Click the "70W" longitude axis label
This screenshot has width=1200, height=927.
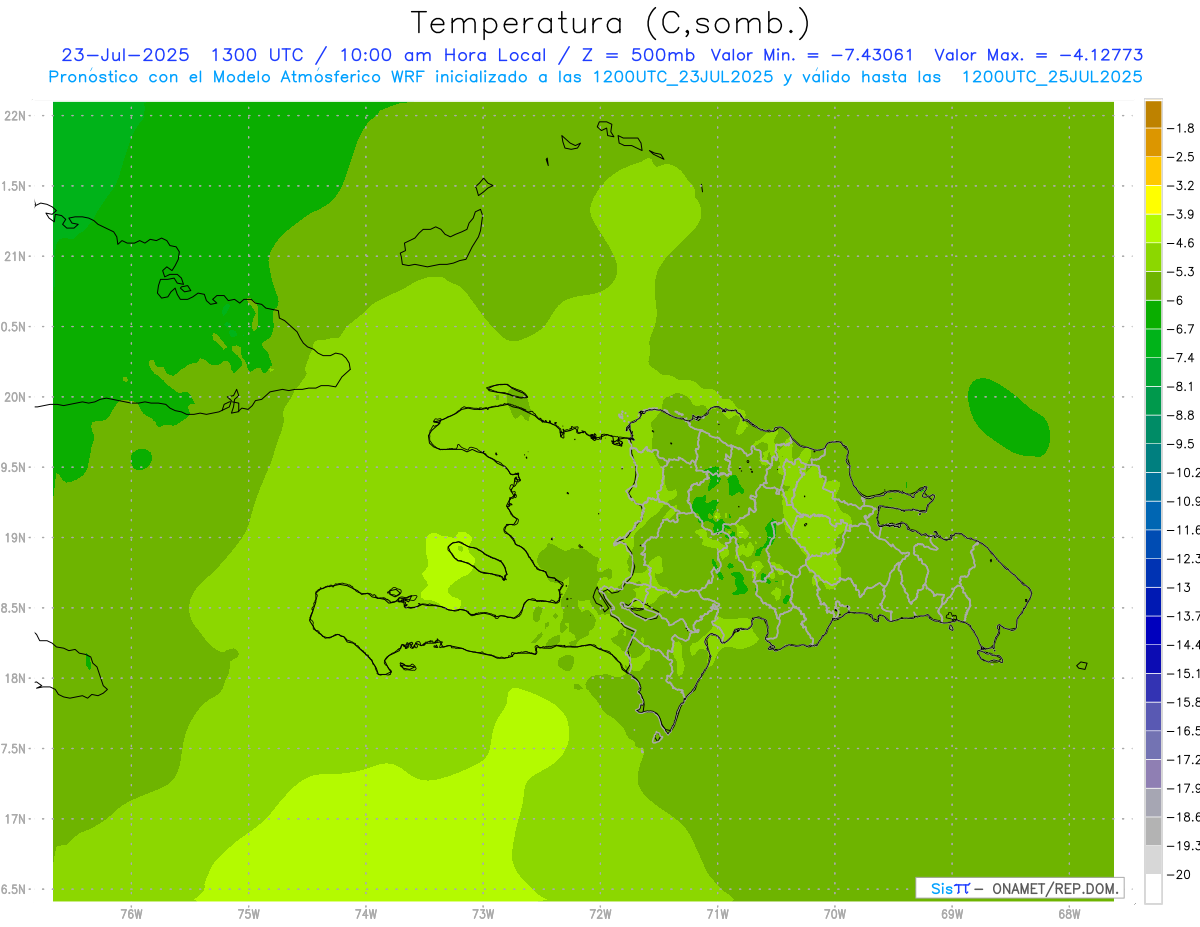[835, 914]
